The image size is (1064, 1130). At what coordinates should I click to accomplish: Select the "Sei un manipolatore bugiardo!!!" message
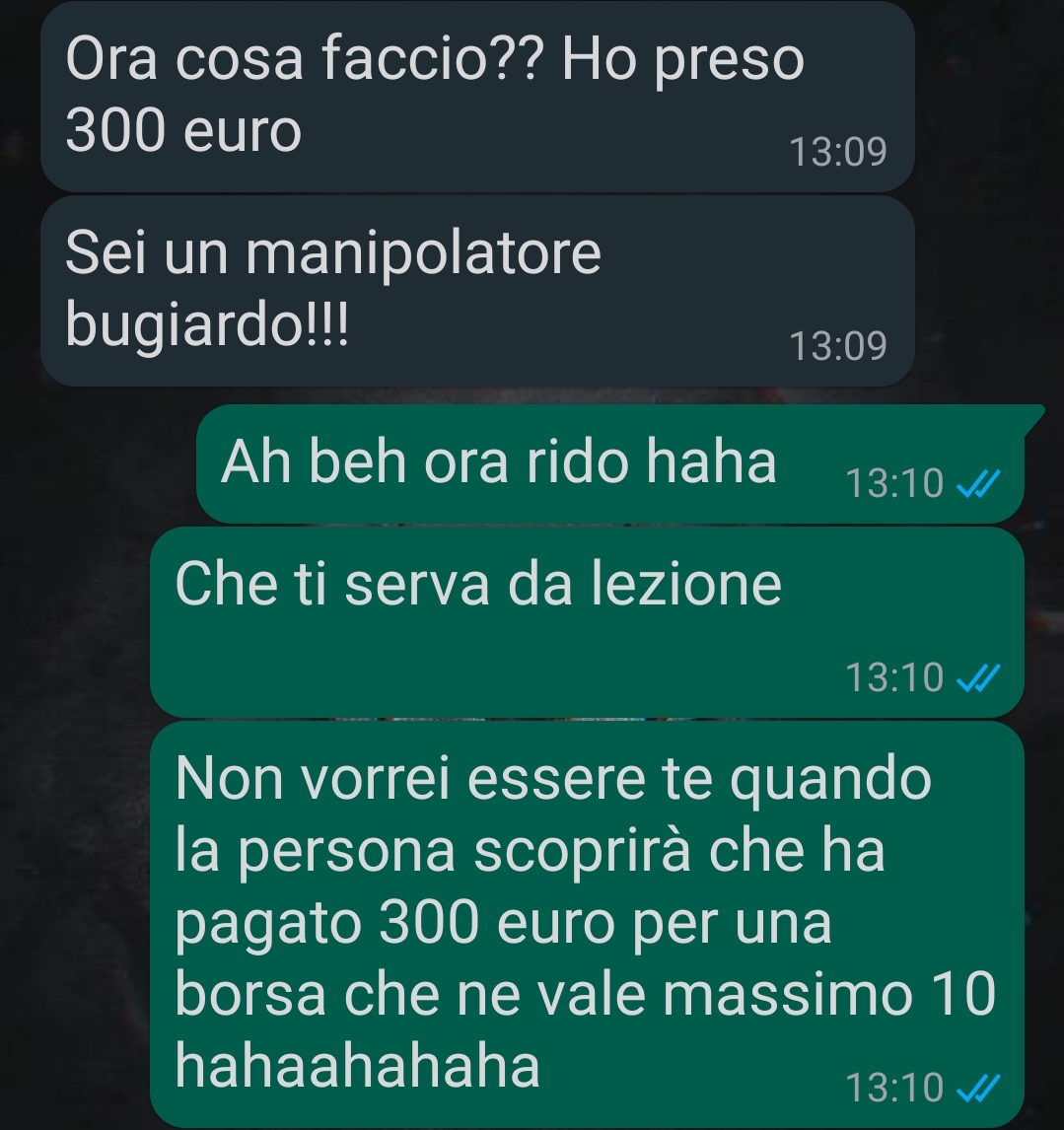tap(477, 291)
